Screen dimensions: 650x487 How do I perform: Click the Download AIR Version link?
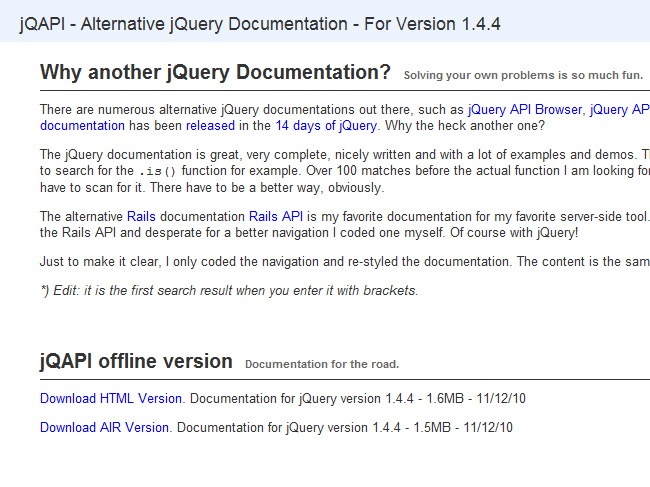[104, 427]
